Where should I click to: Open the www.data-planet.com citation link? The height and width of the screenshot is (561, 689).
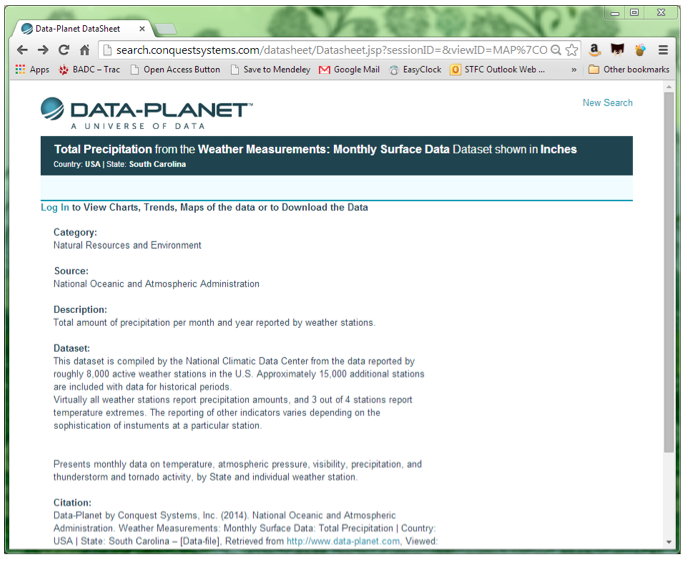click(343, 541)
